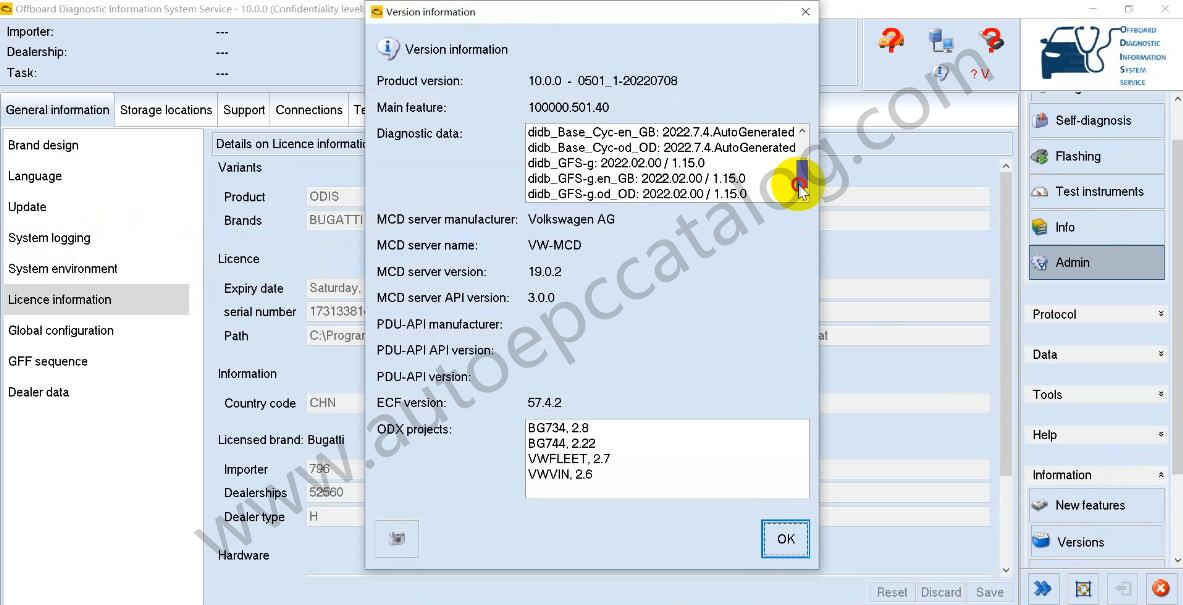Click the Discard button
The image size is (1183, 605).
pos(941,592)
